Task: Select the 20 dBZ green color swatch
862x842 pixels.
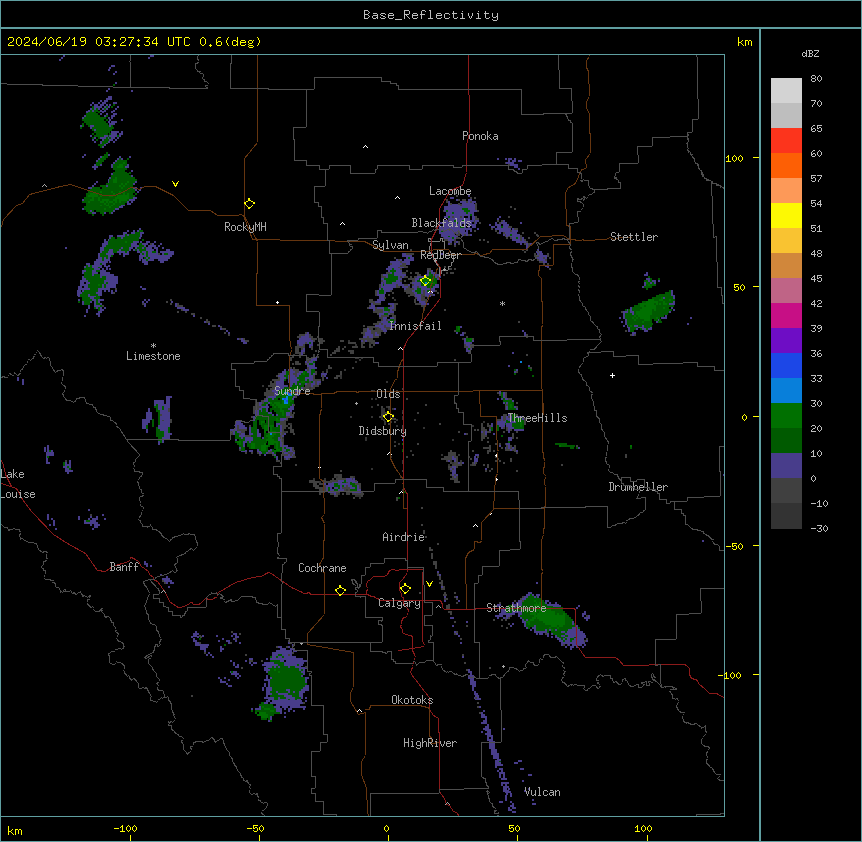Action: tap(786, 416)
